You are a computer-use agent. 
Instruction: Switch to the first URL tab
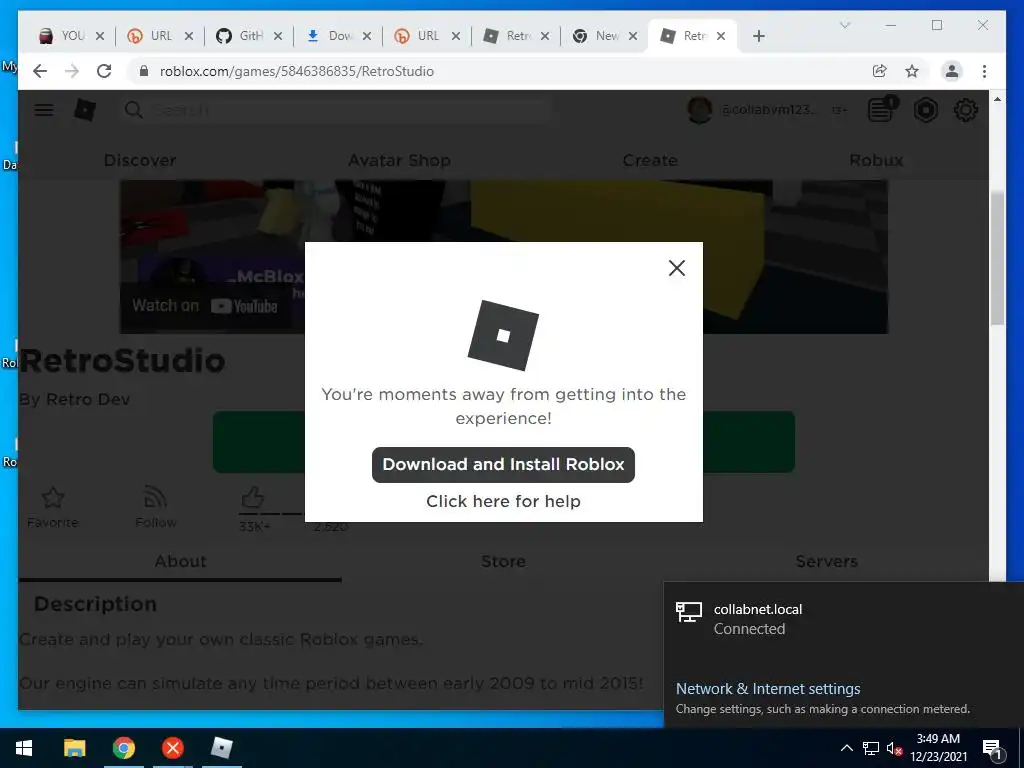coord(152,36)
